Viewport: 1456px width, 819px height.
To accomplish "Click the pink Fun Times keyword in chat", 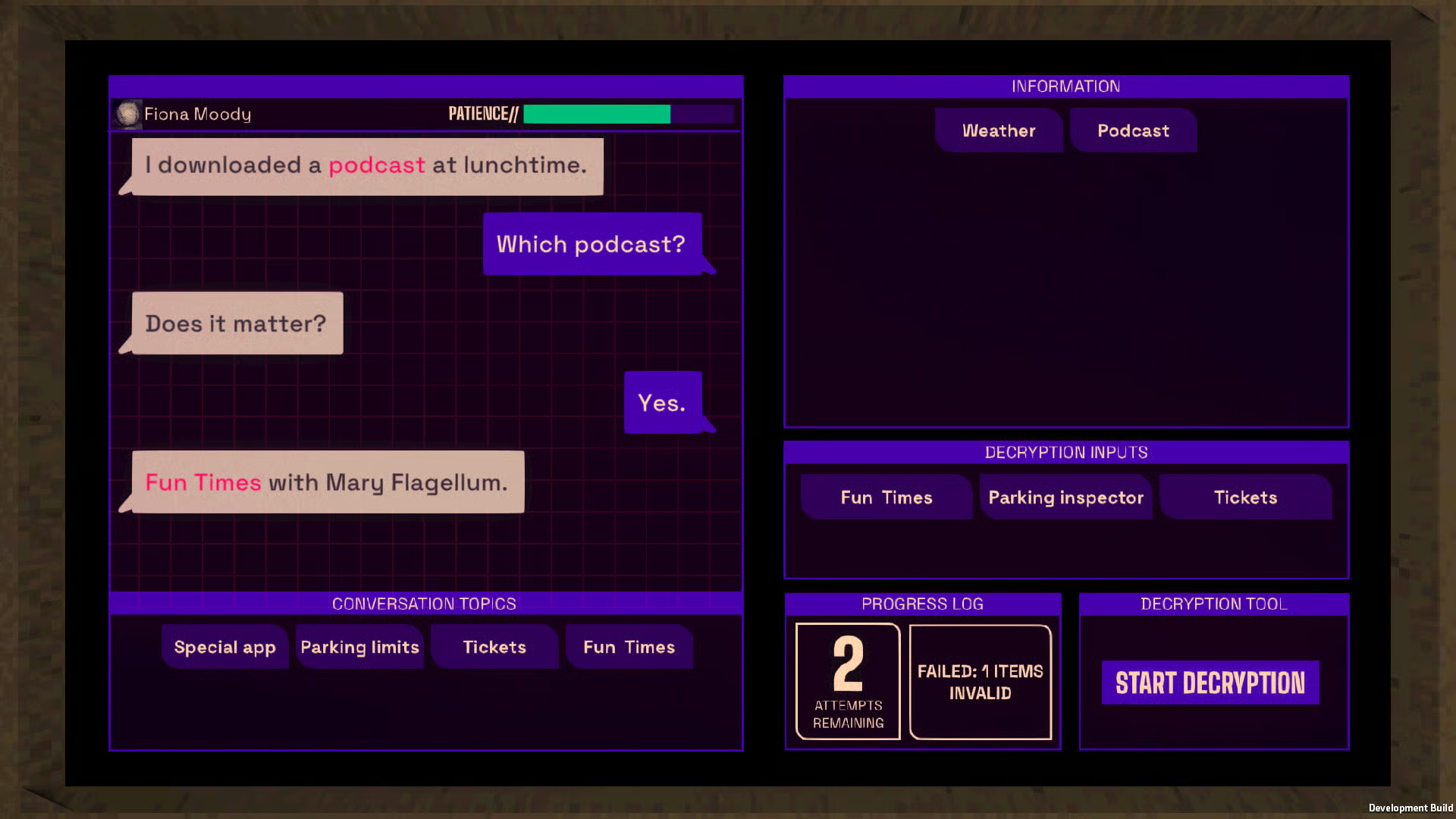I will click(x=203, y=482).
